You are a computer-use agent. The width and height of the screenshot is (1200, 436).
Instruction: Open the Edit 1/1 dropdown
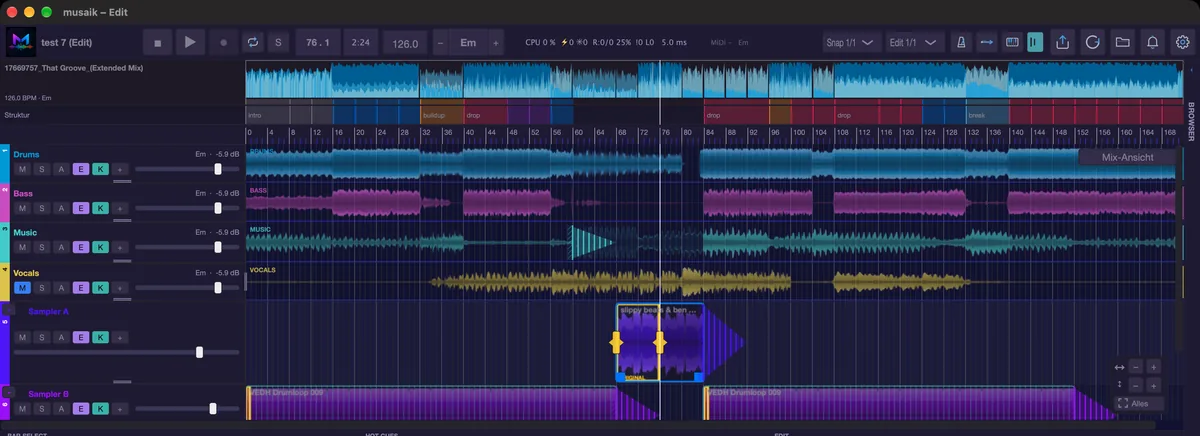(x=917, y=43)
